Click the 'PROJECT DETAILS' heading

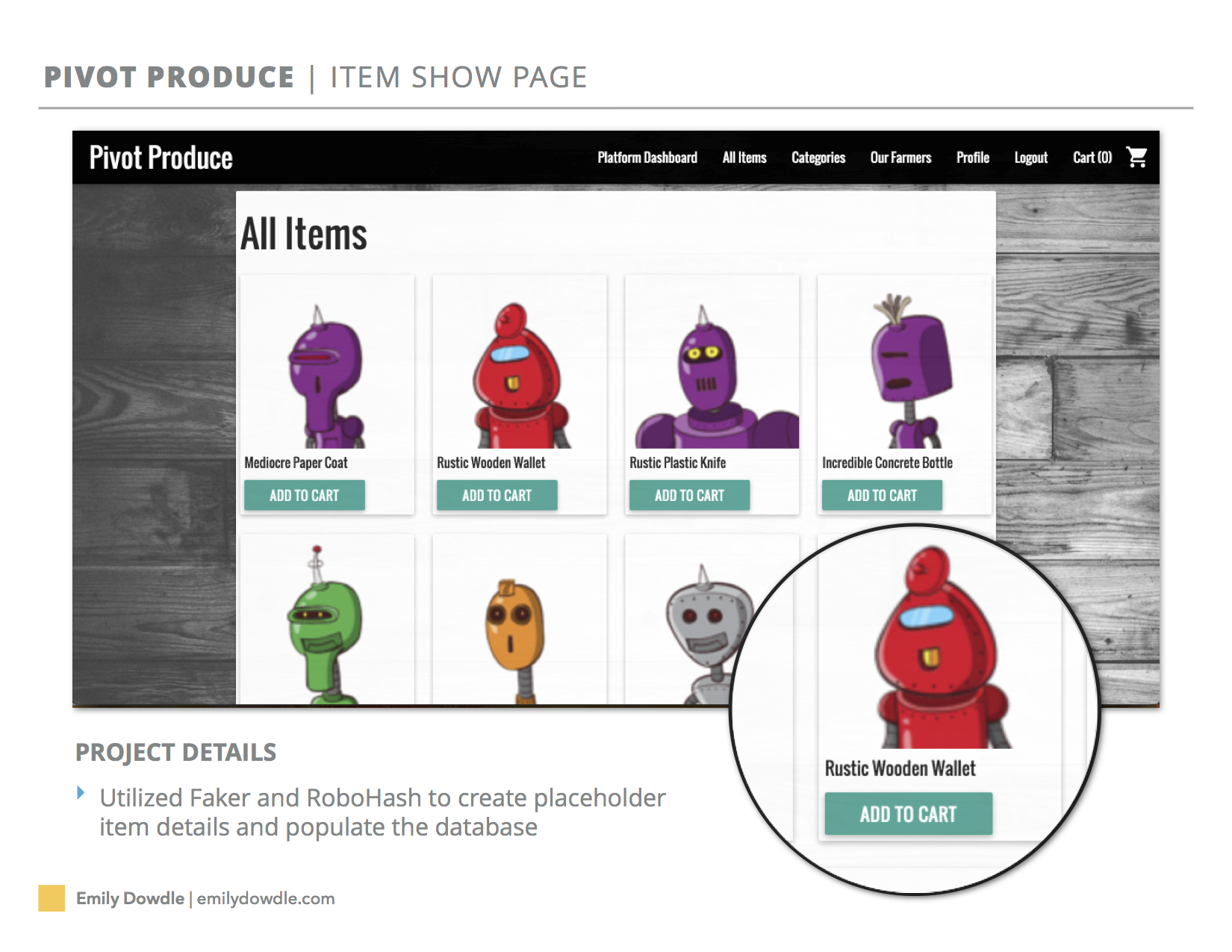(x=176, y=753)
